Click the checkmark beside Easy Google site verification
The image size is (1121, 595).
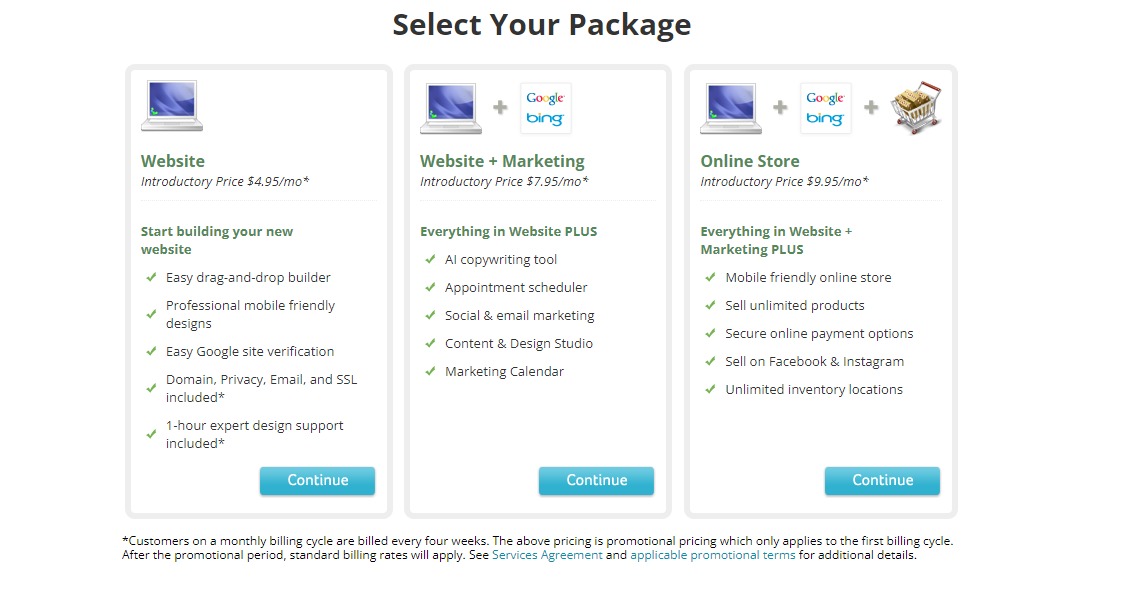pos(152,351)
